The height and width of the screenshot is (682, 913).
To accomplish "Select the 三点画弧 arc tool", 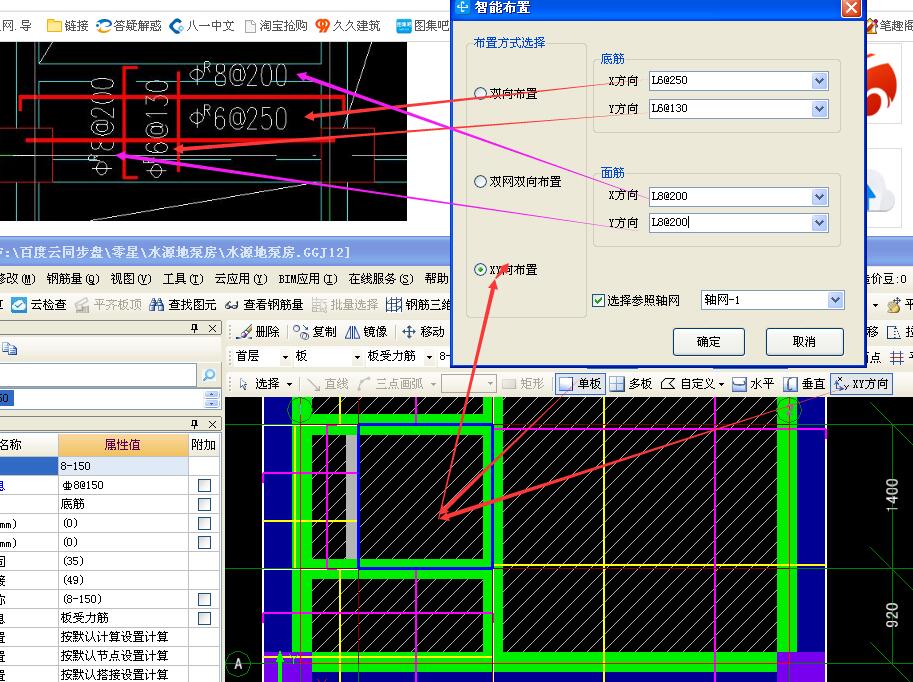I will click(x=390, y=384).
